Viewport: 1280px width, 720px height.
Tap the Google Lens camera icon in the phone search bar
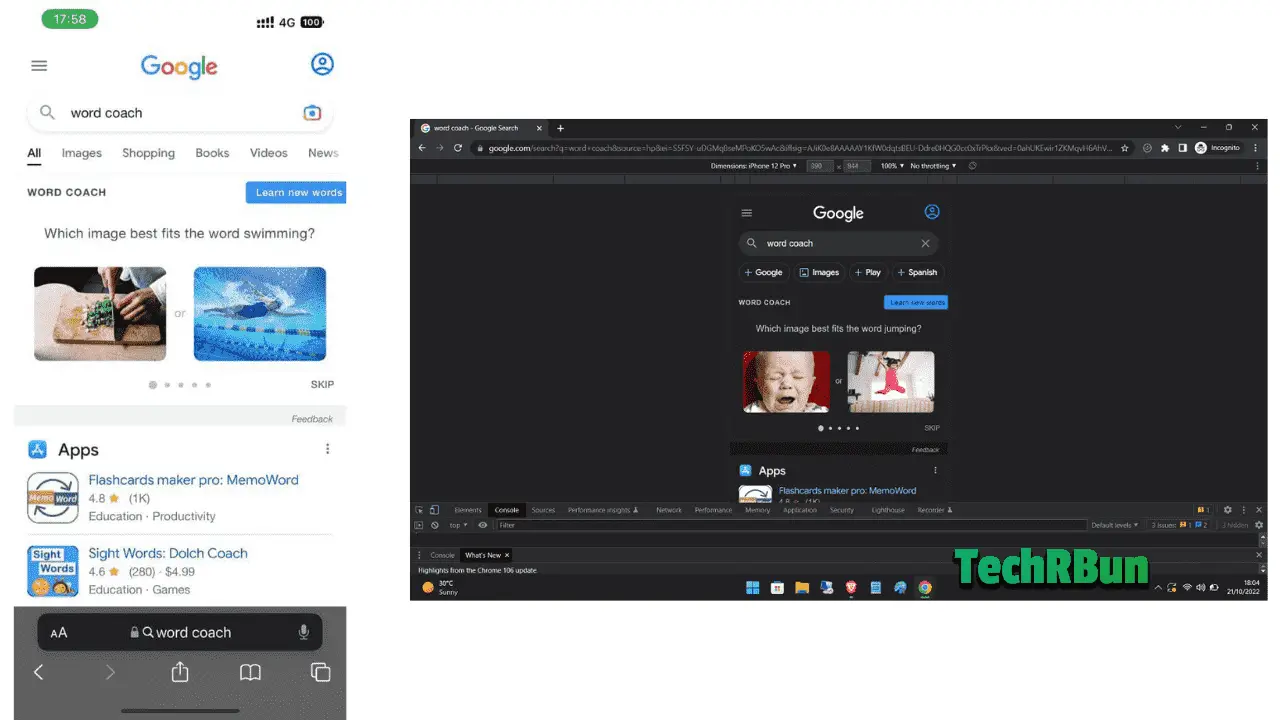[312, 113]
